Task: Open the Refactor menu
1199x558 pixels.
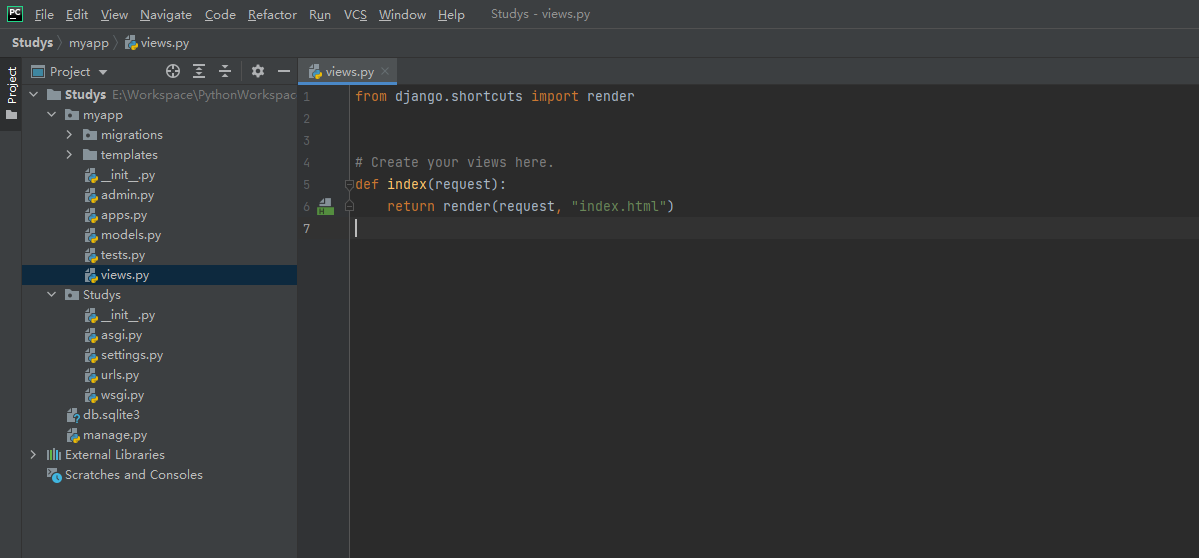Action: coord(272,15)
